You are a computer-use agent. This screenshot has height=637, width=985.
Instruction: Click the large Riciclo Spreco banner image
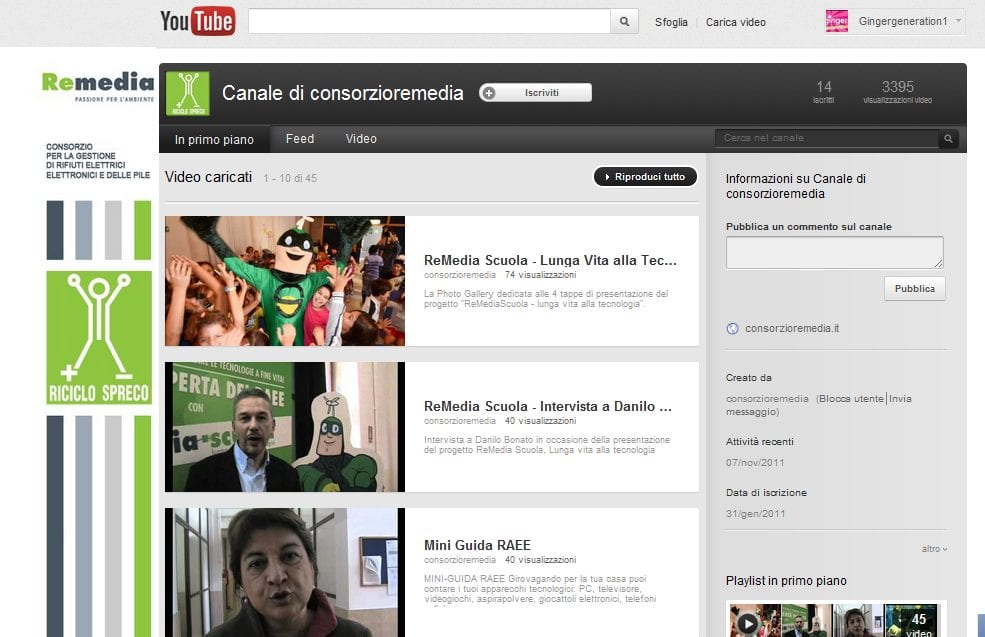pyautogui.click(x=99, y=337)
